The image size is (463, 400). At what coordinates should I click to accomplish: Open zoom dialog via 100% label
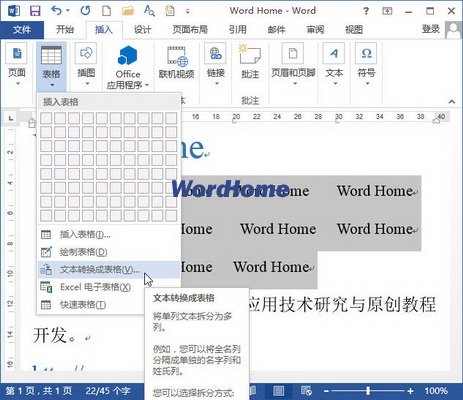click(x=436, y=391)
